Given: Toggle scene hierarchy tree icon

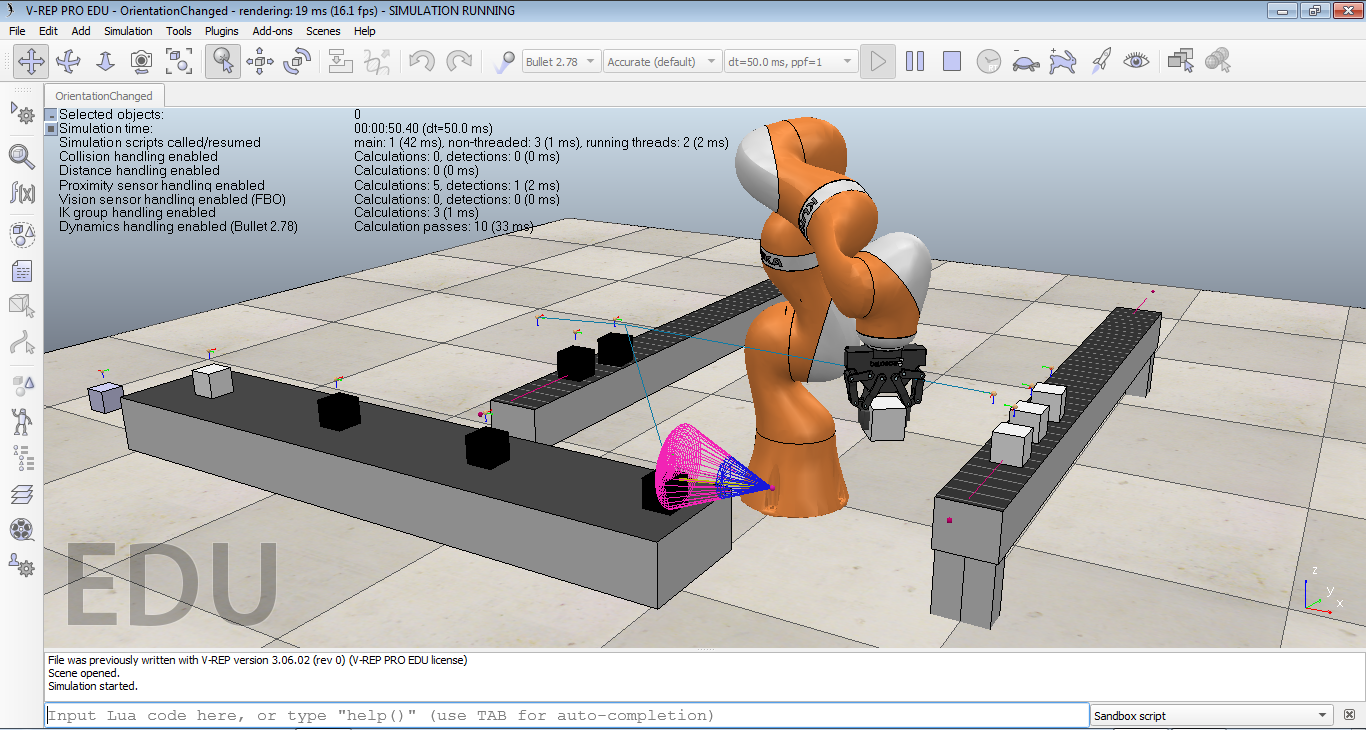Looking at the screenshot, I should point(22,457).
